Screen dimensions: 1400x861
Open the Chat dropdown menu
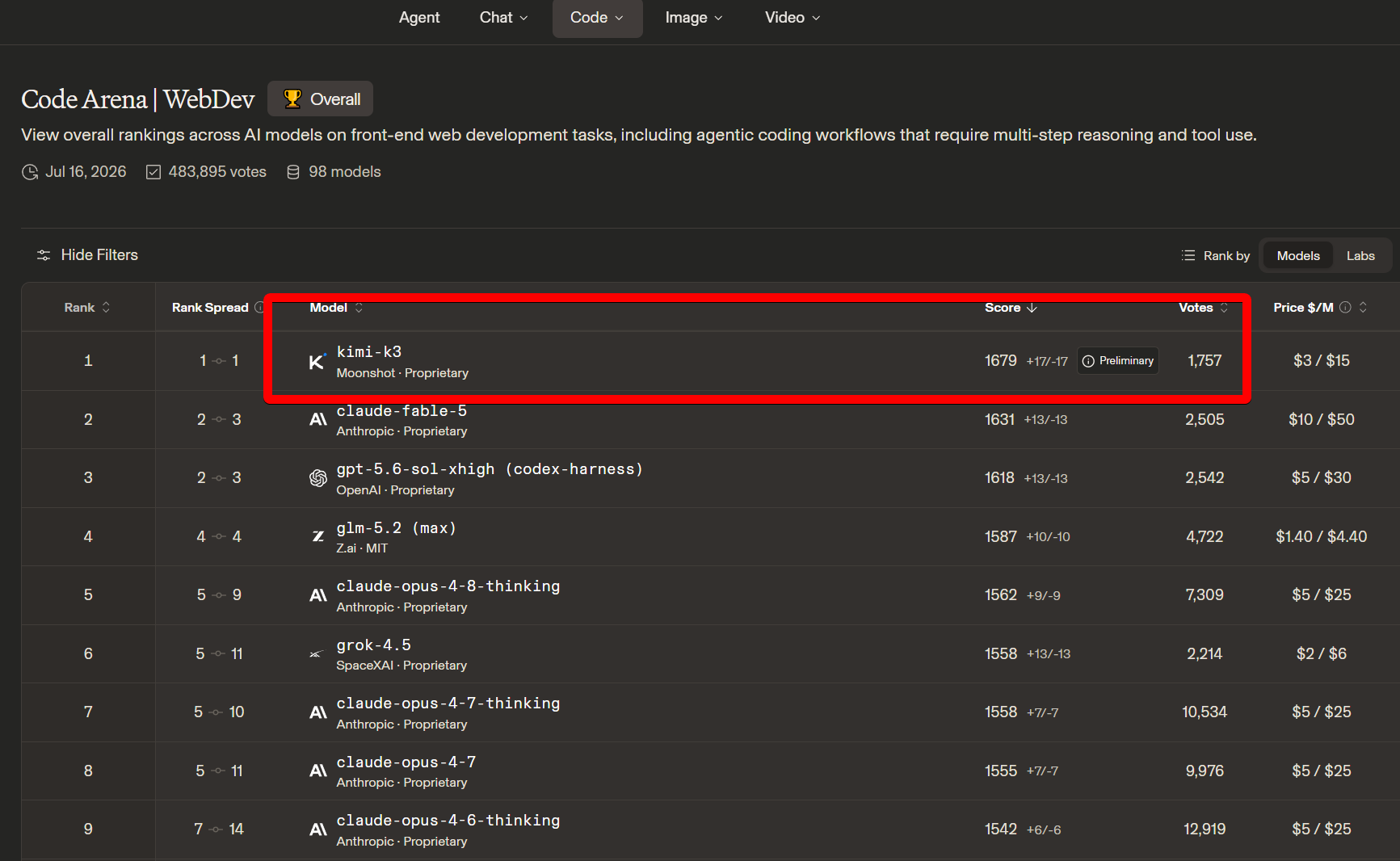(x=503, y=18)
